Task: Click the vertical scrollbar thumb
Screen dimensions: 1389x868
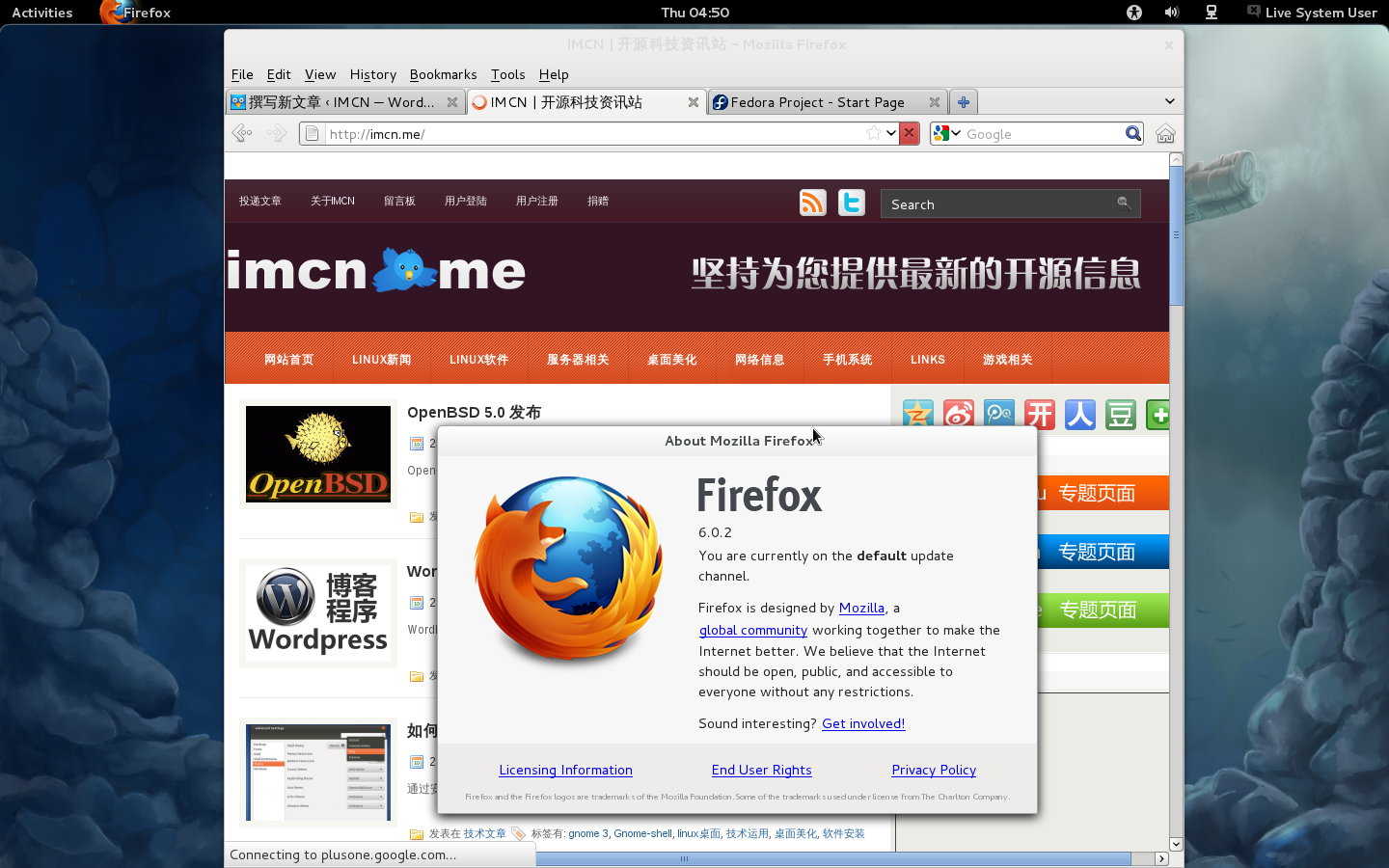Action: [1176, 234]
